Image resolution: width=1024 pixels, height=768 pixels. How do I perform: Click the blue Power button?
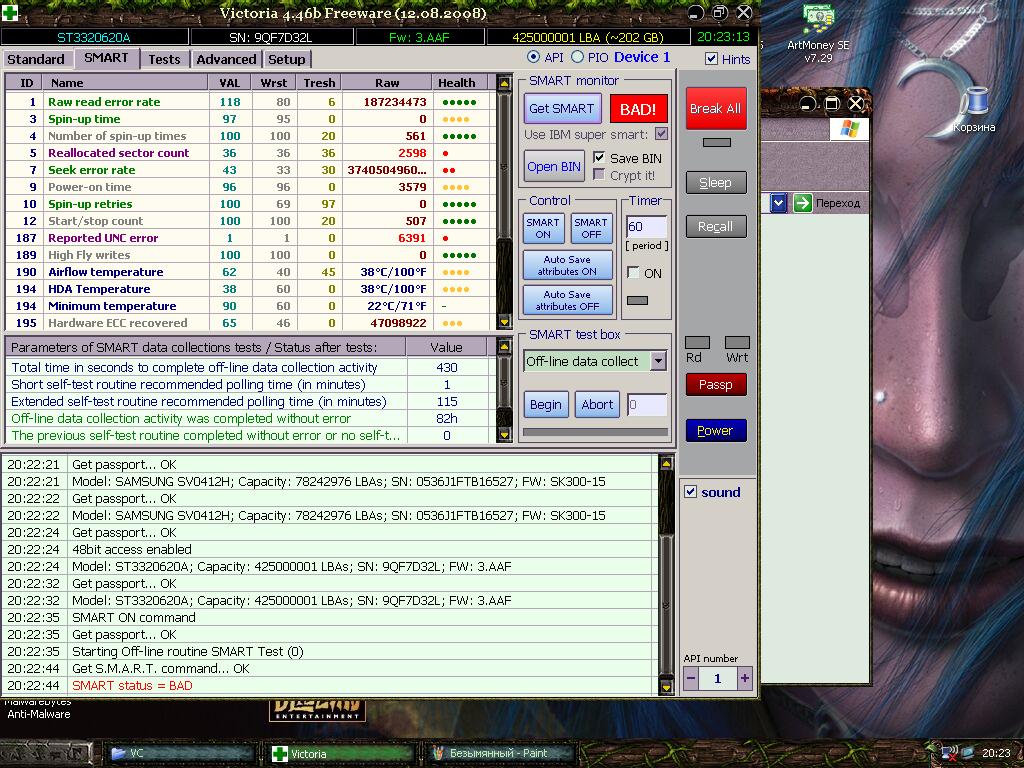tap(716, 430)
